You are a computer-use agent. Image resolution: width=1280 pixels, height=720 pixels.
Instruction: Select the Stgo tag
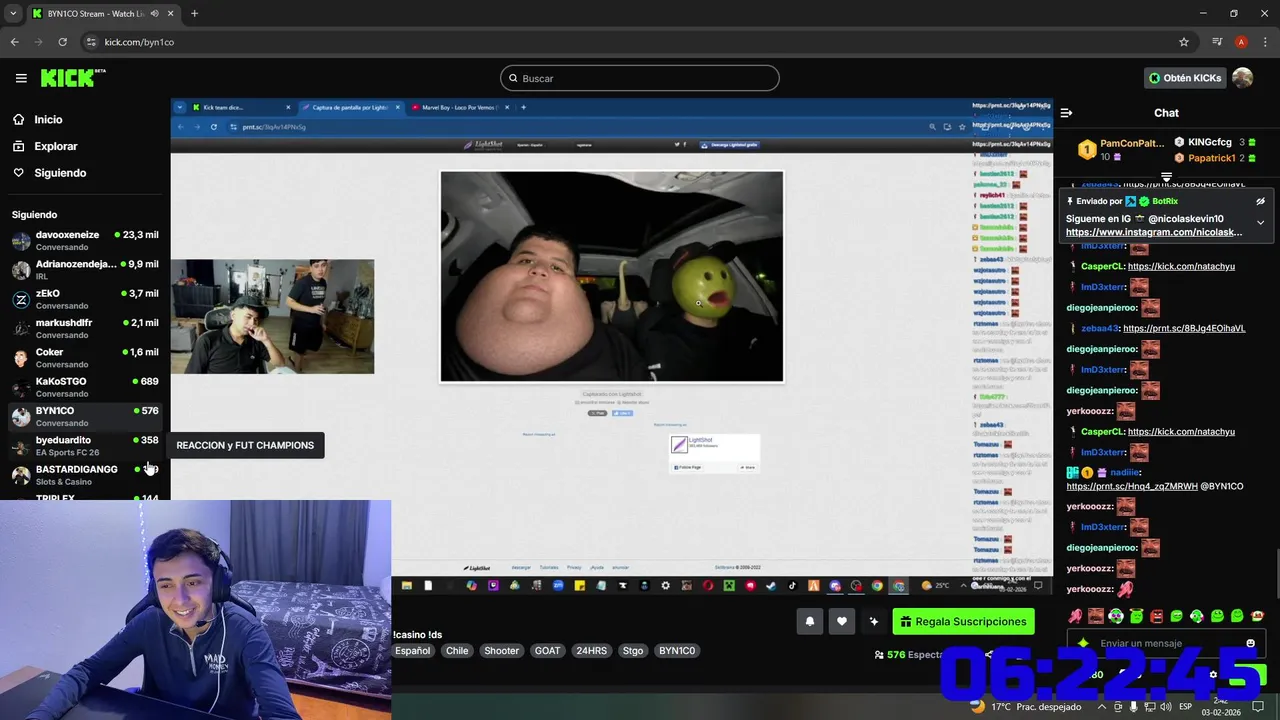click(633, 650)
